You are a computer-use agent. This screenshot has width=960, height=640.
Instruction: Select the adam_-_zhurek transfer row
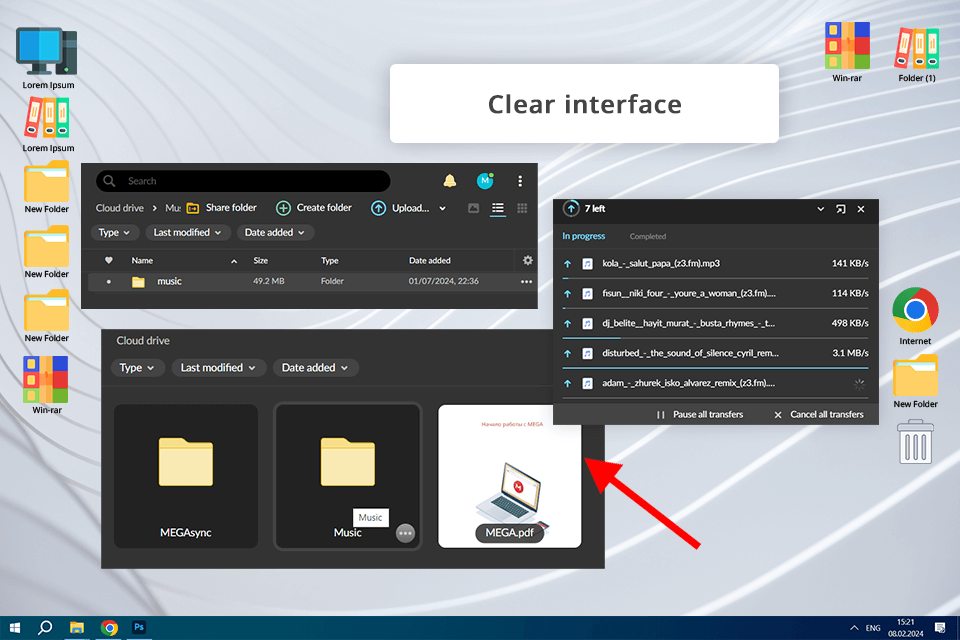(715, 383)
